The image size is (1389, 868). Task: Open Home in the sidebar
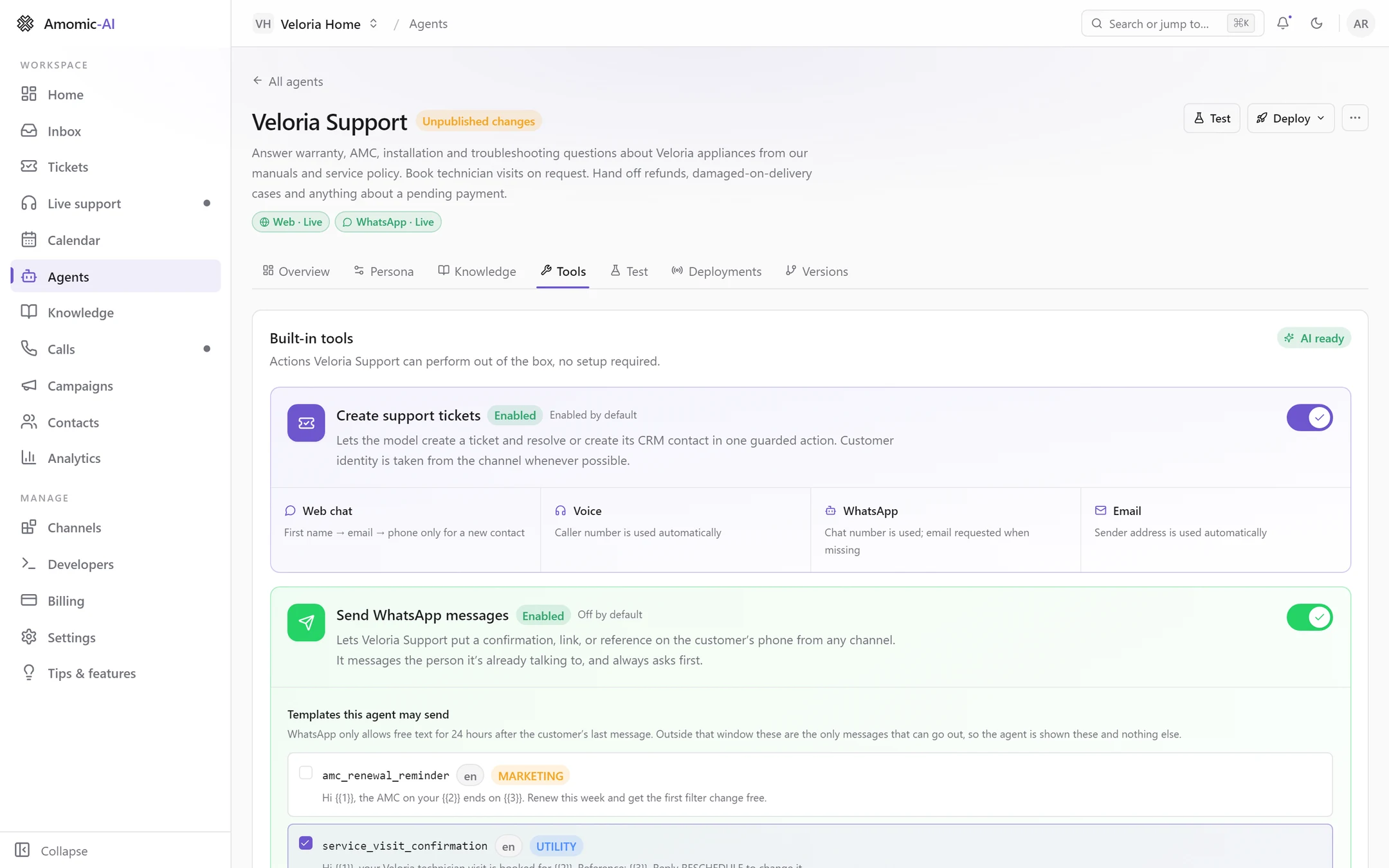[x=116, y=95]
